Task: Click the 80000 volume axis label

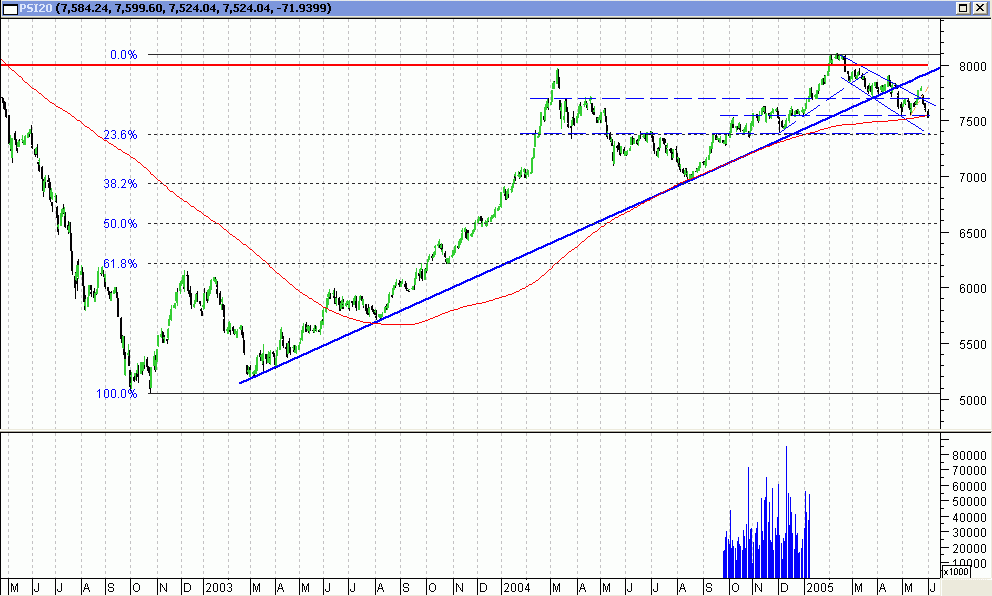Action: click(969, 456)
